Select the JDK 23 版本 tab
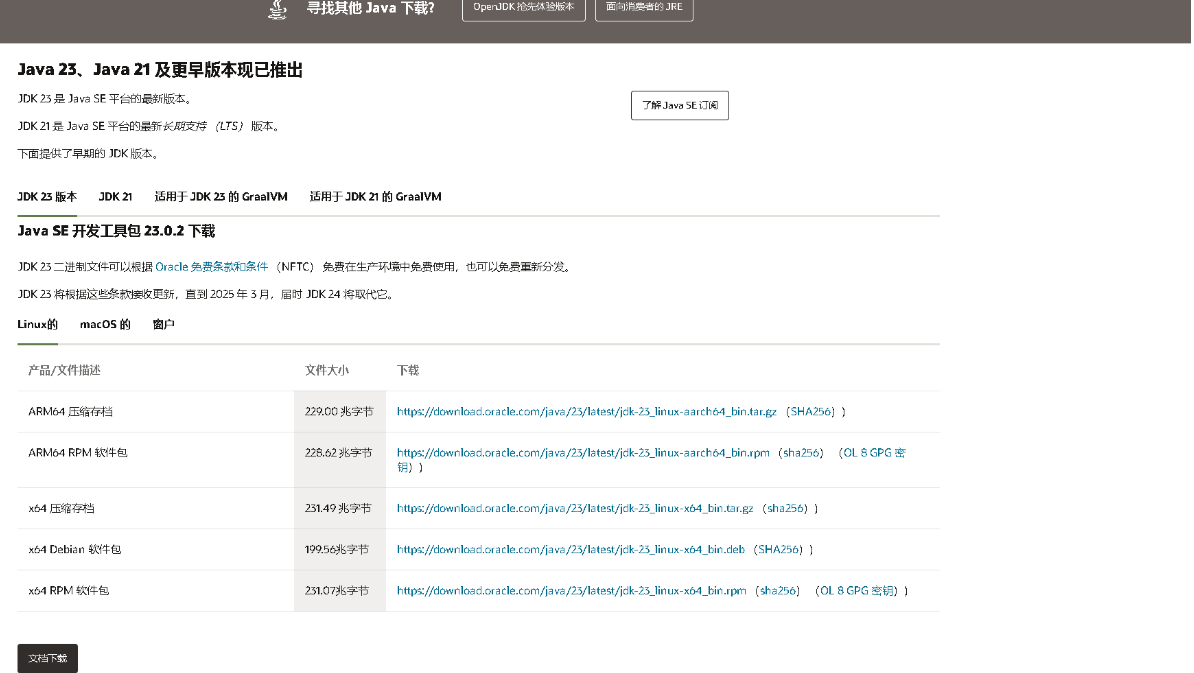Screen dimensions: 1194x673 47,197
